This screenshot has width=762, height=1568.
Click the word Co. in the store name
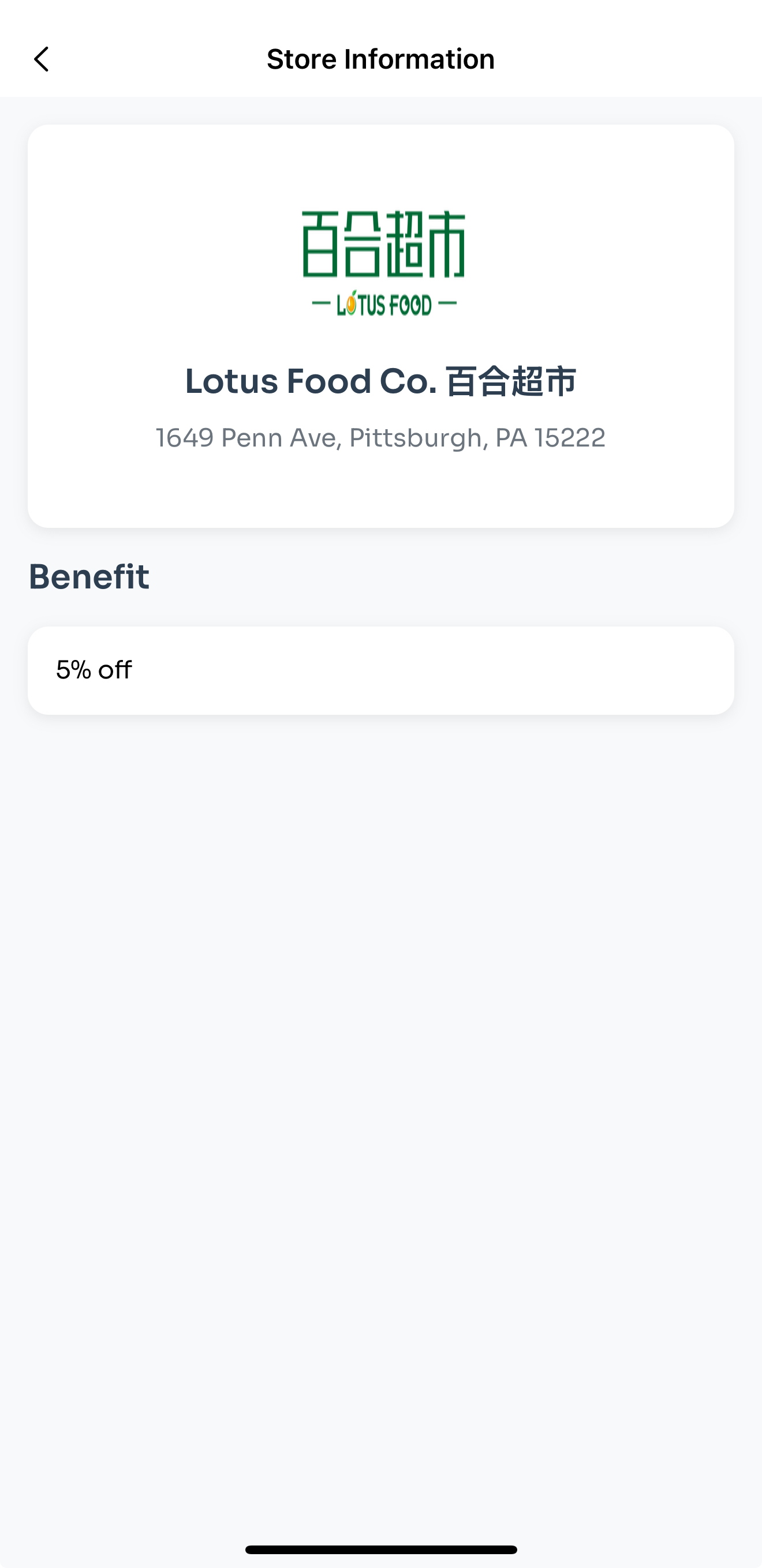click(408, 381)
